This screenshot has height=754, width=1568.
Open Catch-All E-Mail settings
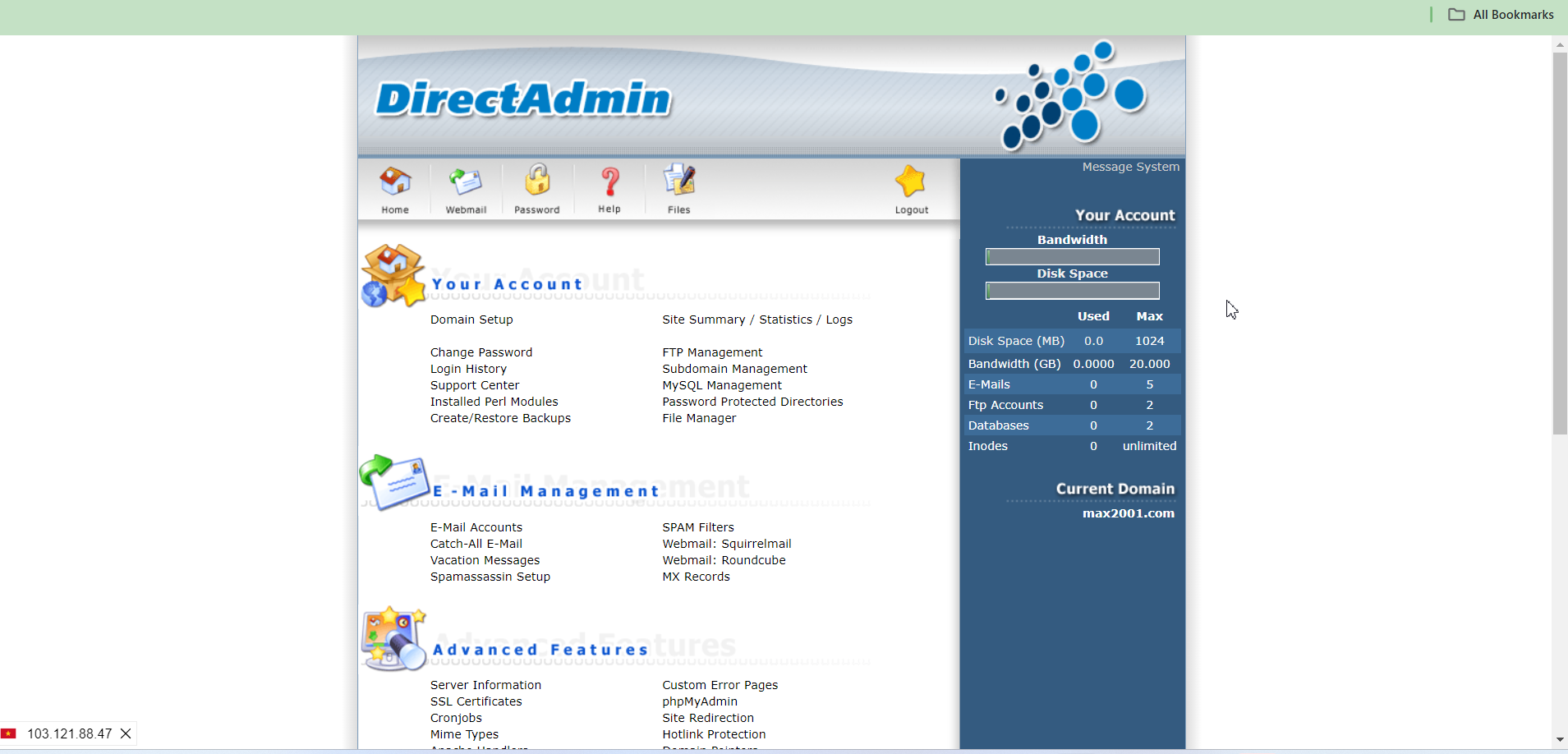coord(476,544)
